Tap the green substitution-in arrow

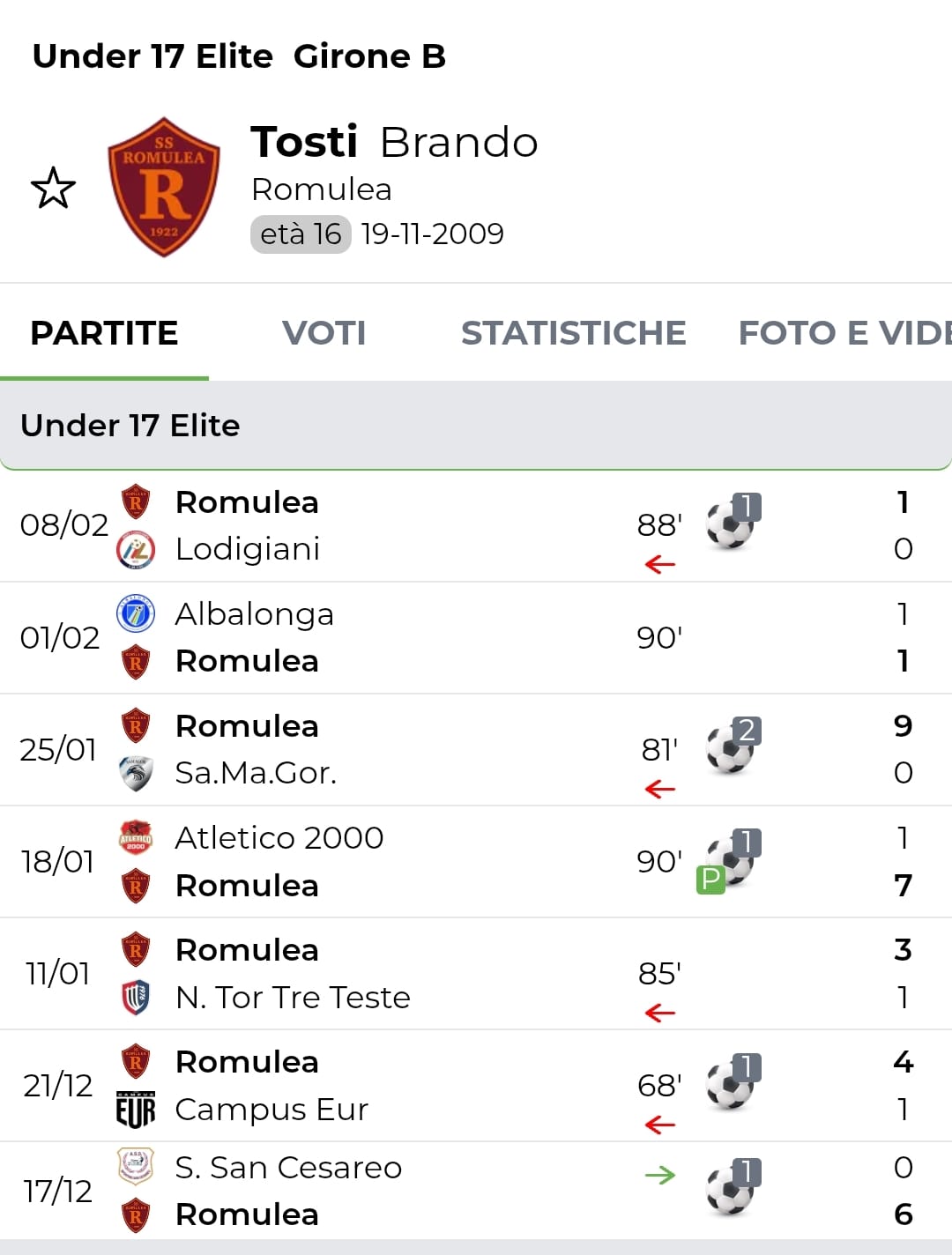click(660, 1174)
